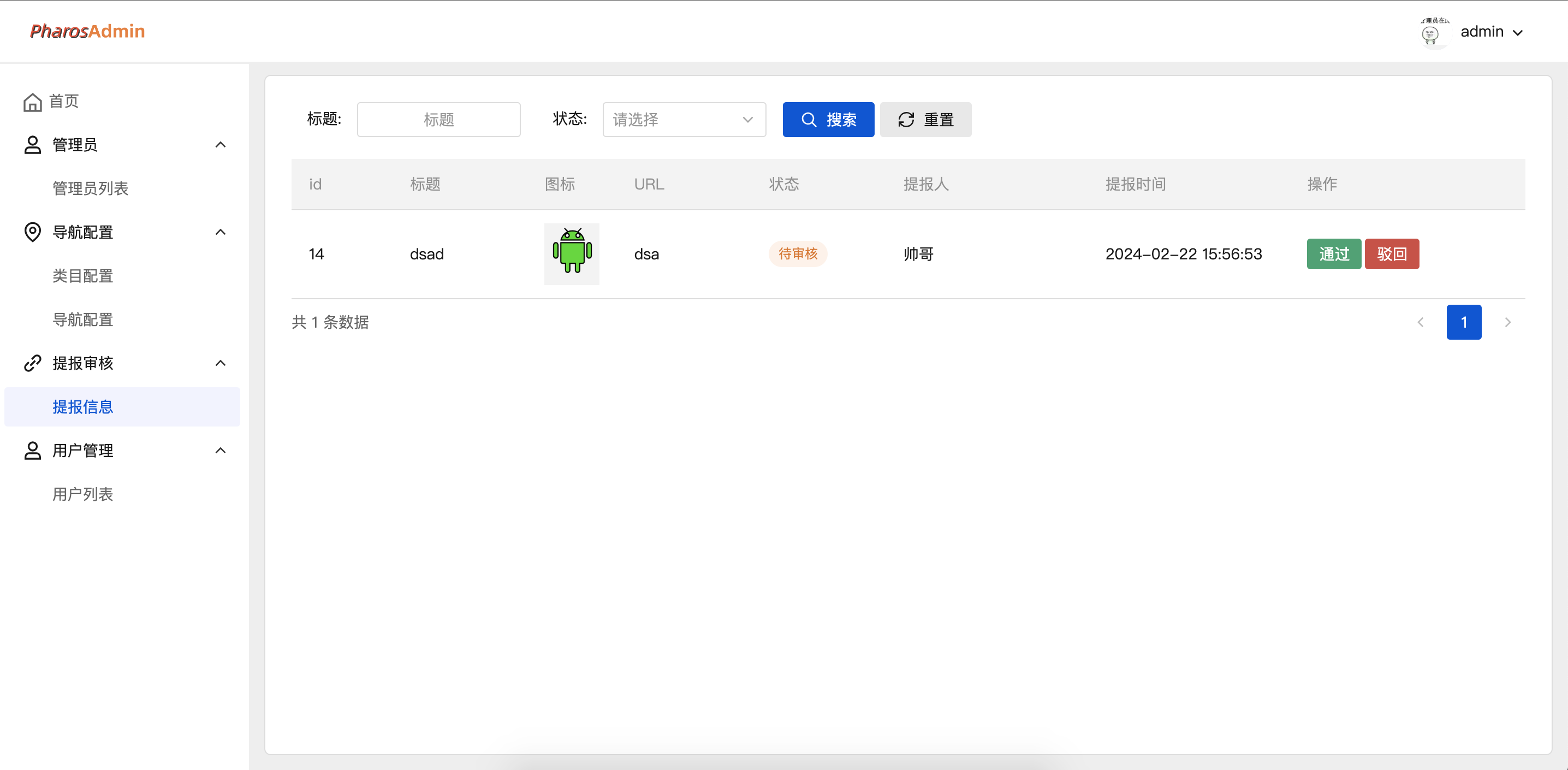Screen dimensions: 1568x770
Task: Click the admin avatar image at top right
Action: (x=1431, y=33)
